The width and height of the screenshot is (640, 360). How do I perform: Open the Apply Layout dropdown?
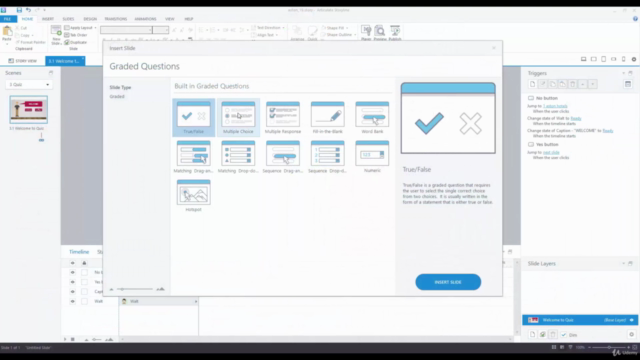point(80,28)
